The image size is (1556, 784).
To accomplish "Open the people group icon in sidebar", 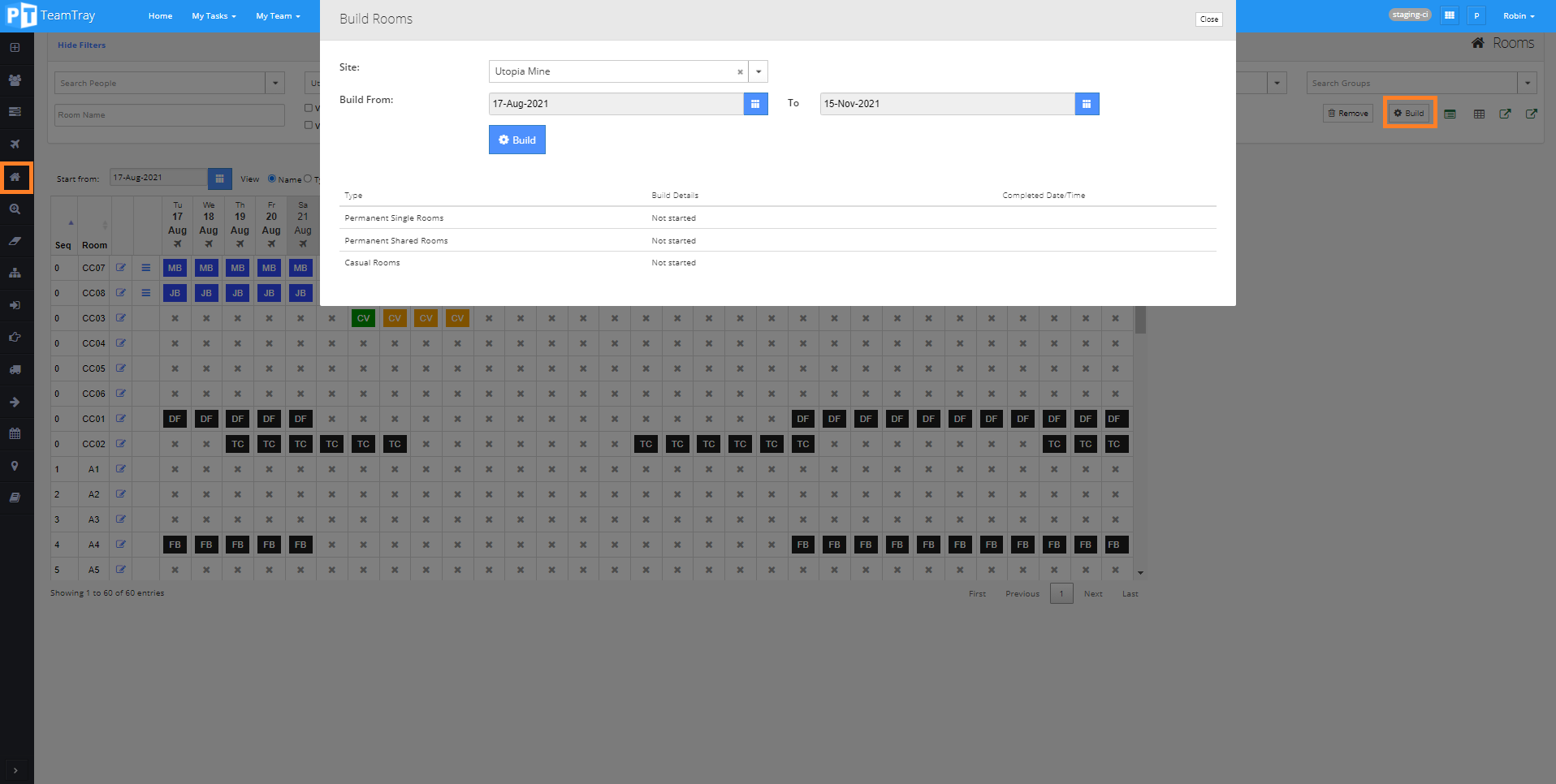I will 15,80.
